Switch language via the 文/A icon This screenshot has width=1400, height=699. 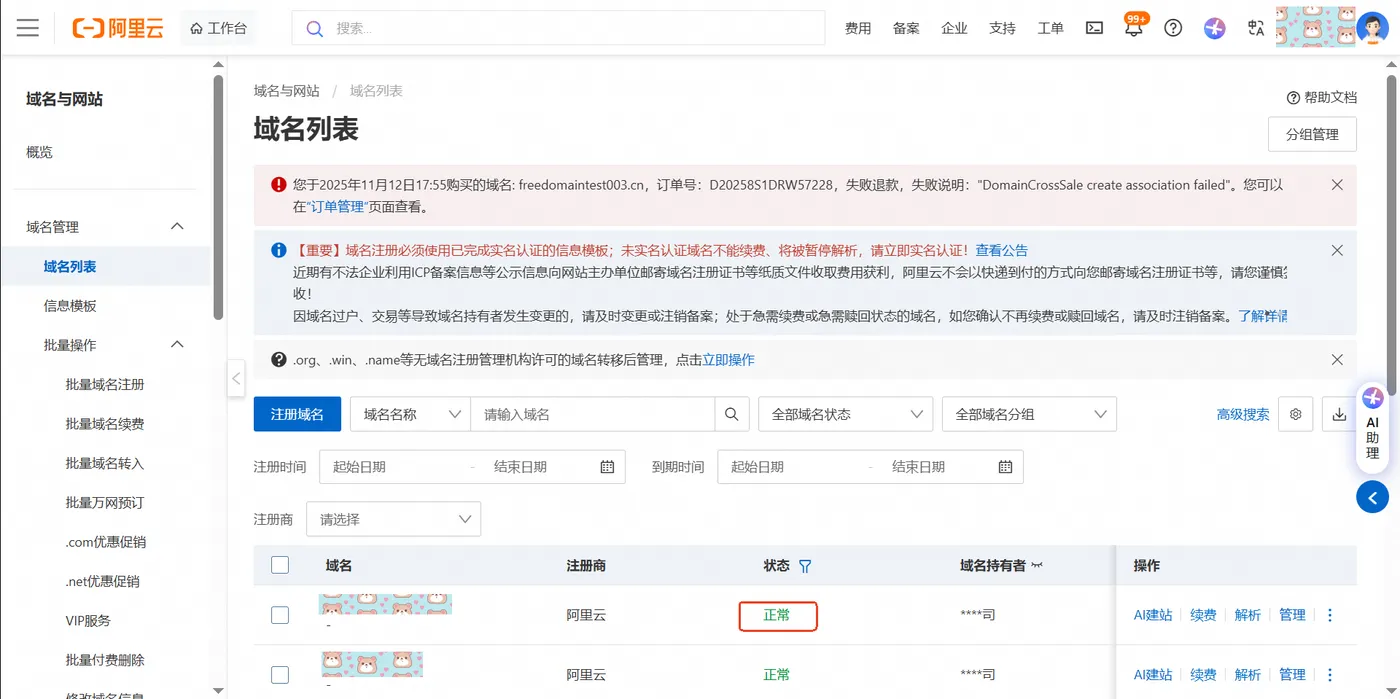click(x=1255, y=27)
